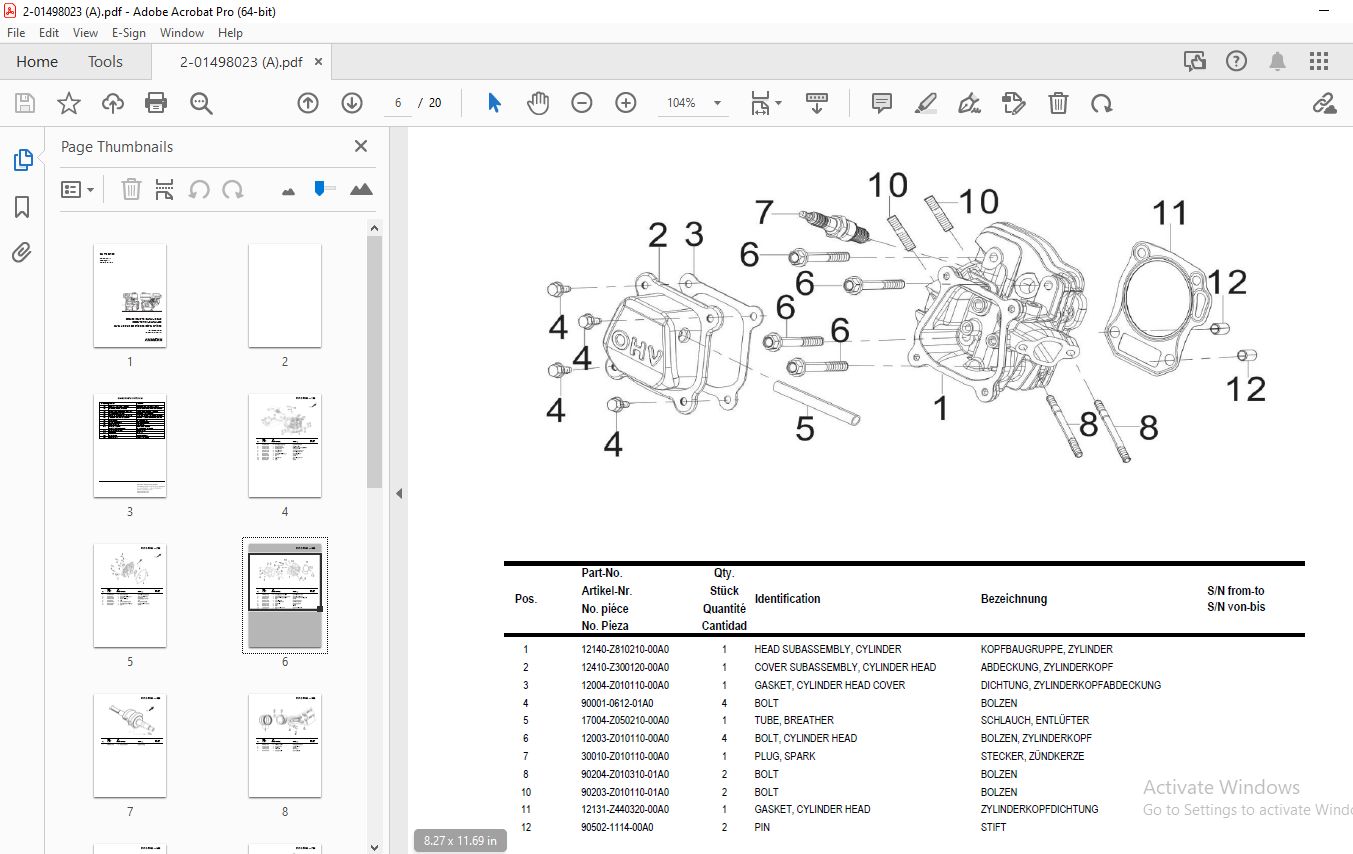This screenshot has height=854, width=1353.
Task: Click text GASKET, CYLINDER HEAD COVER
Action: (830, 686)
